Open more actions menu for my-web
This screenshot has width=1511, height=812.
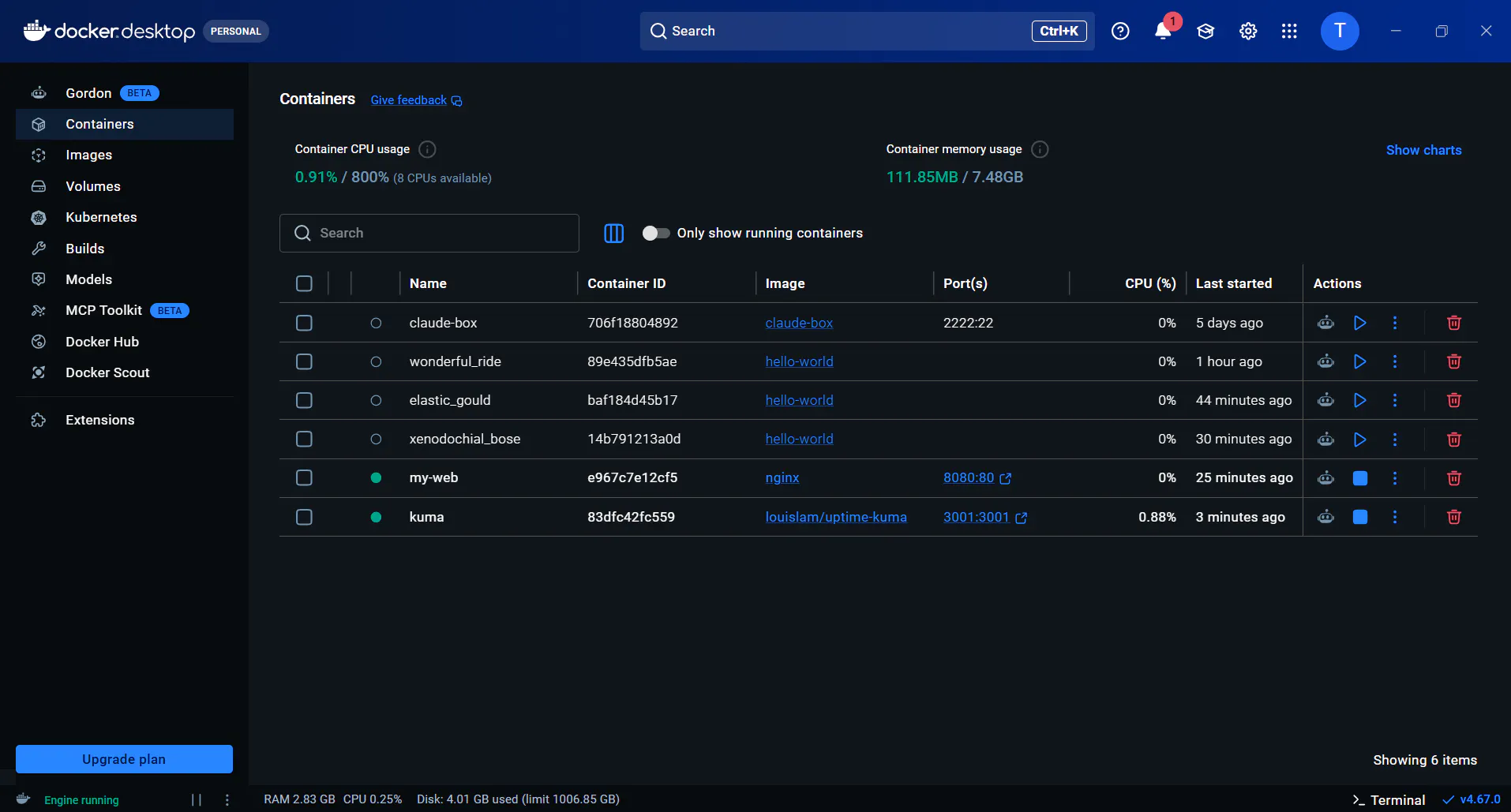(1395, 478)
